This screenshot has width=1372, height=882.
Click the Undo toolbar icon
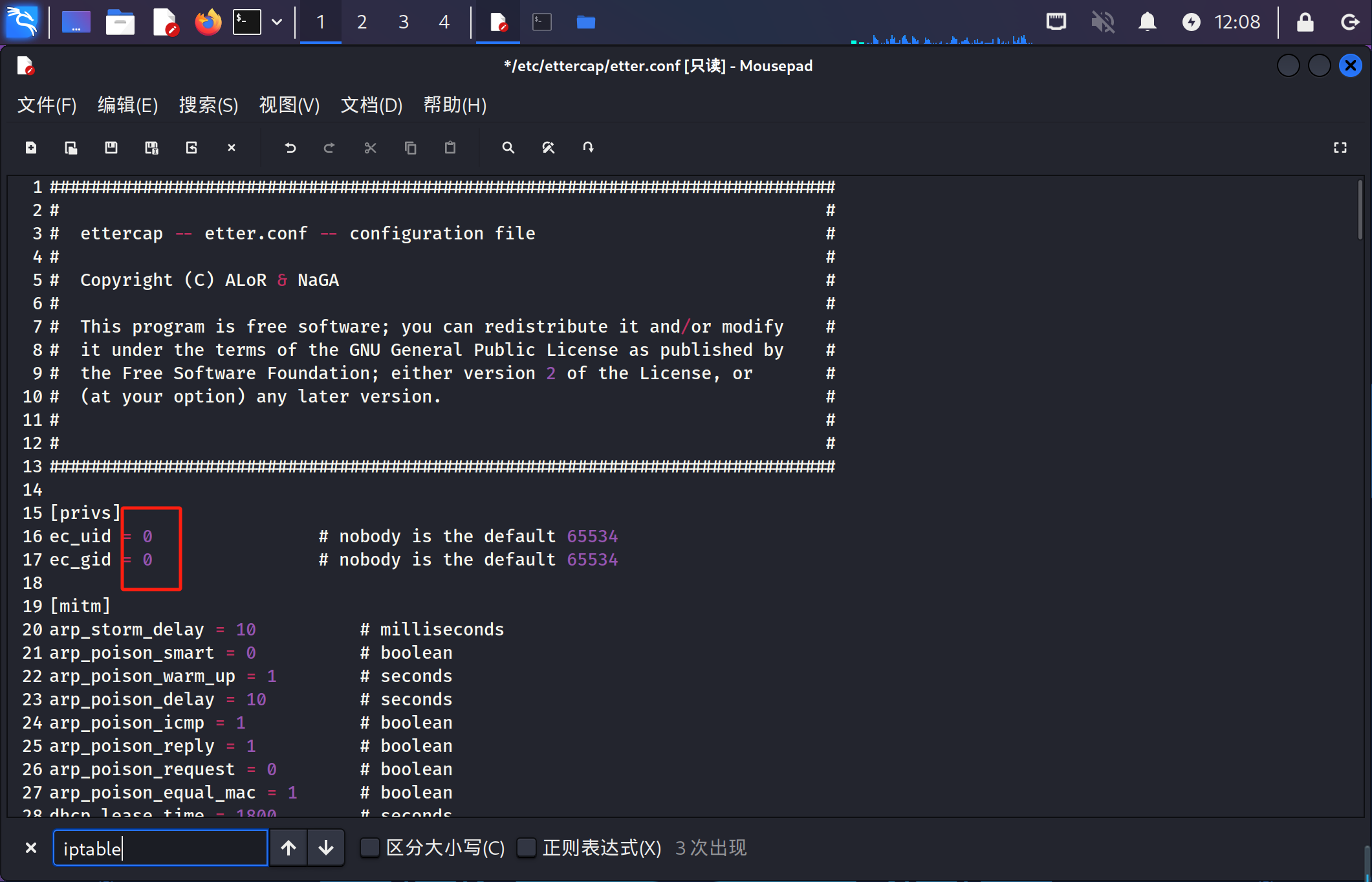point(290,148)
